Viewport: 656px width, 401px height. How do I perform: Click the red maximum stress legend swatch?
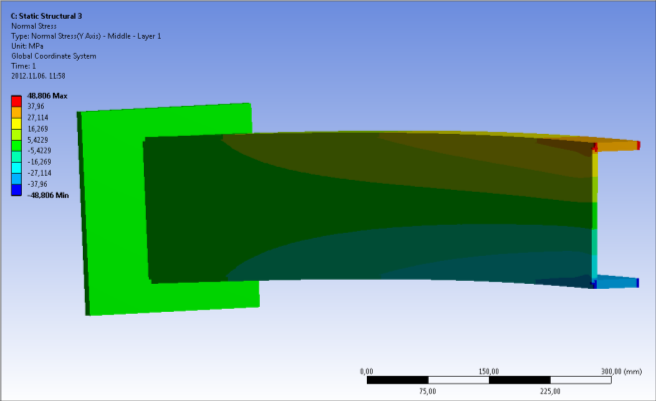click(x=16, y=101)
